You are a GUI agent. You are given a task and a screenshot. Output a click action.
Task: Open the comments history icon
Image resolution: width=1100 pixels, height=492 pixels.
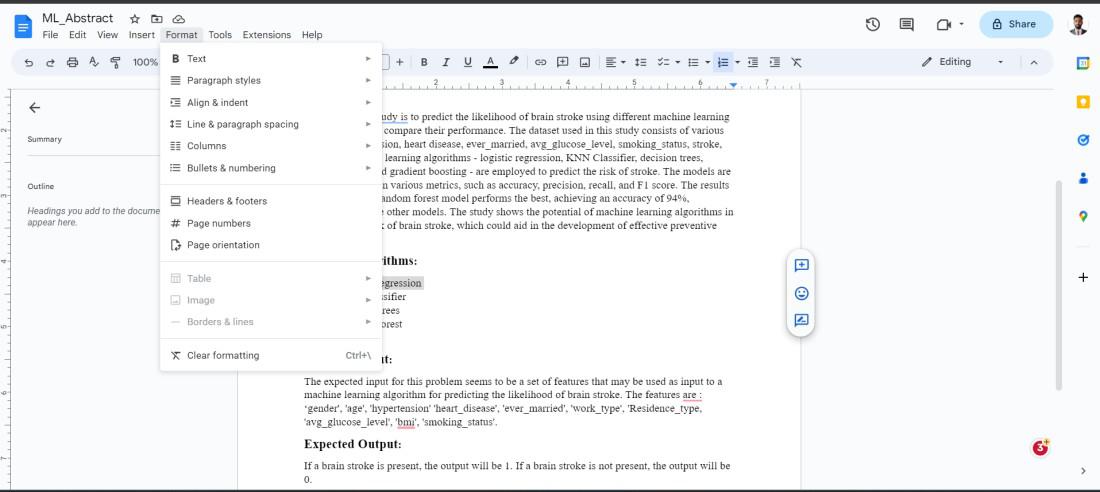[906, 25]
